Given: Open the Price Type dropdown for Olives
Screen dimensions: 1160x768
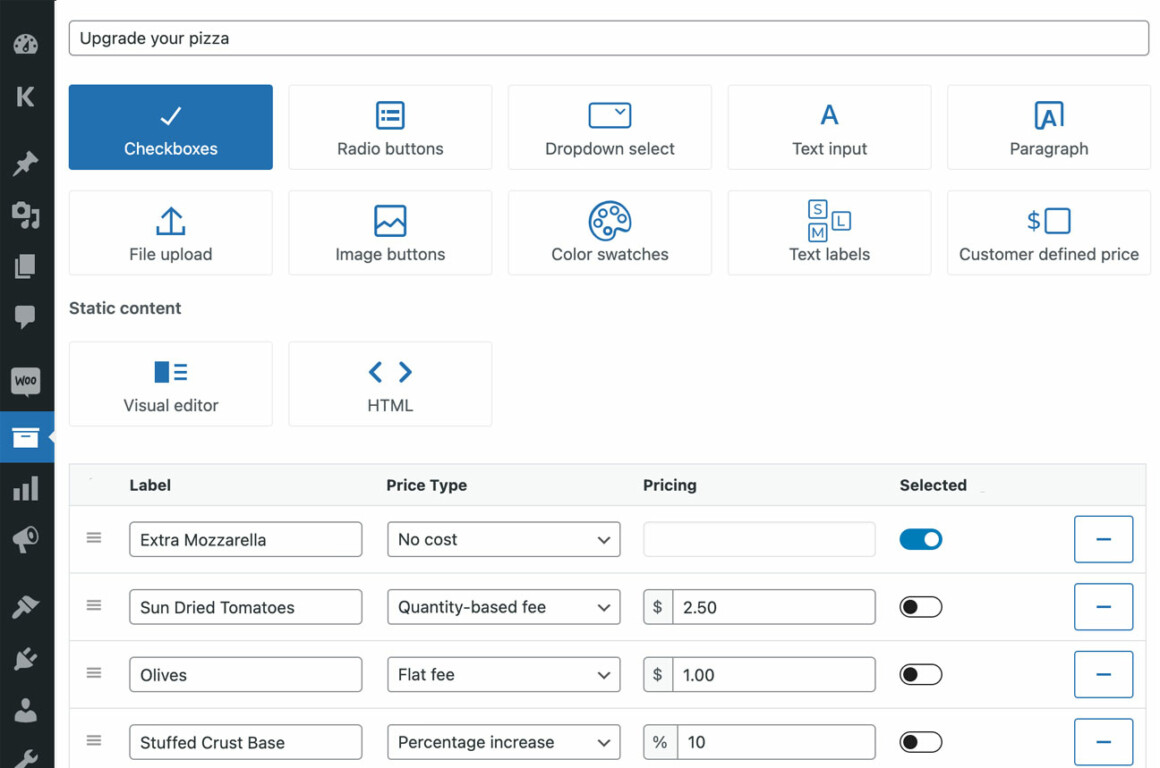Looking at the screenshot, I should click(x=503, y=674).
